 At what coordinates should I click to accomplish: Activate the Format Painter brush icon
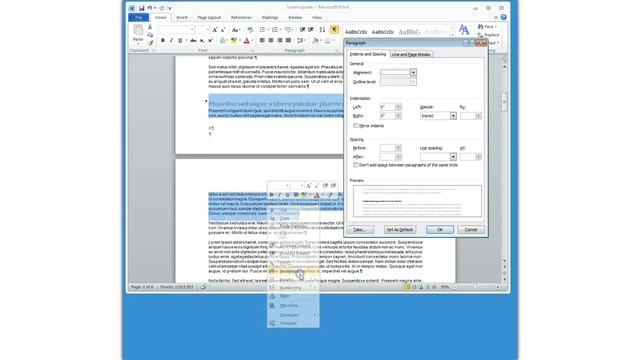click(x=150, y=42)
